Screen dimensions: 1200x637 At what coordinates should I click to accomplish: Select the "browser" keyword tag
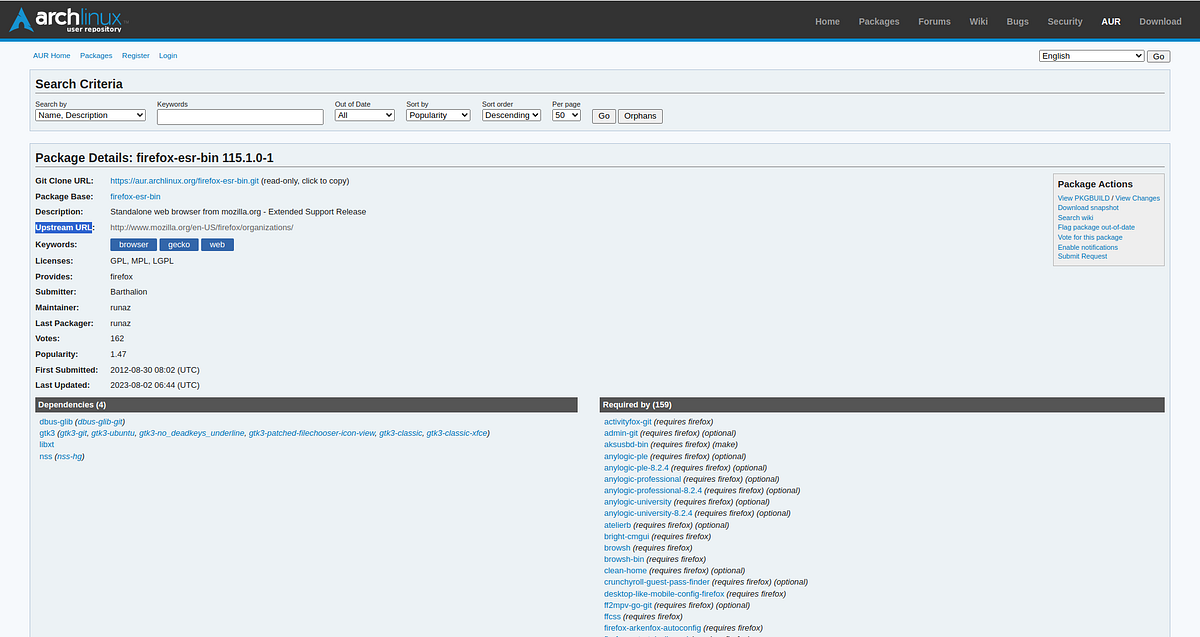pyautogui.click(x=133, y=244)
